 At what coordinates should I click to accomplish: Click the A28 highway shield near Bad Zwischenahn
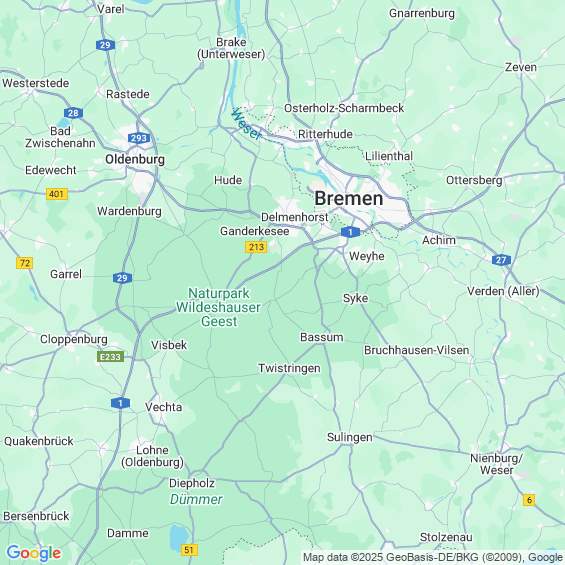point(74,113)
